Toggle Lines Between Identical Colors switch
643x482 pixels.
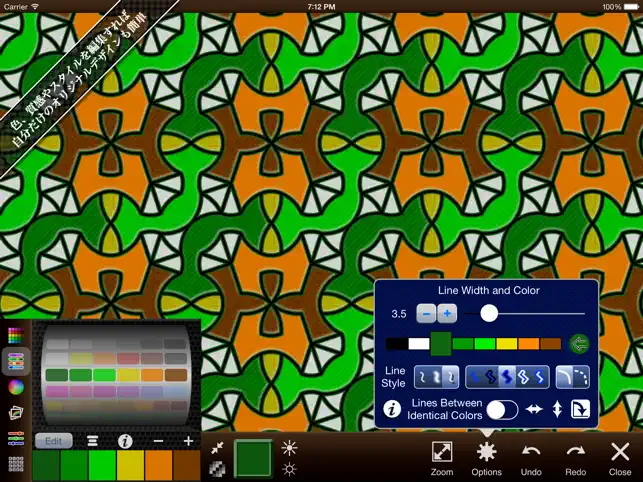[502, 409]
